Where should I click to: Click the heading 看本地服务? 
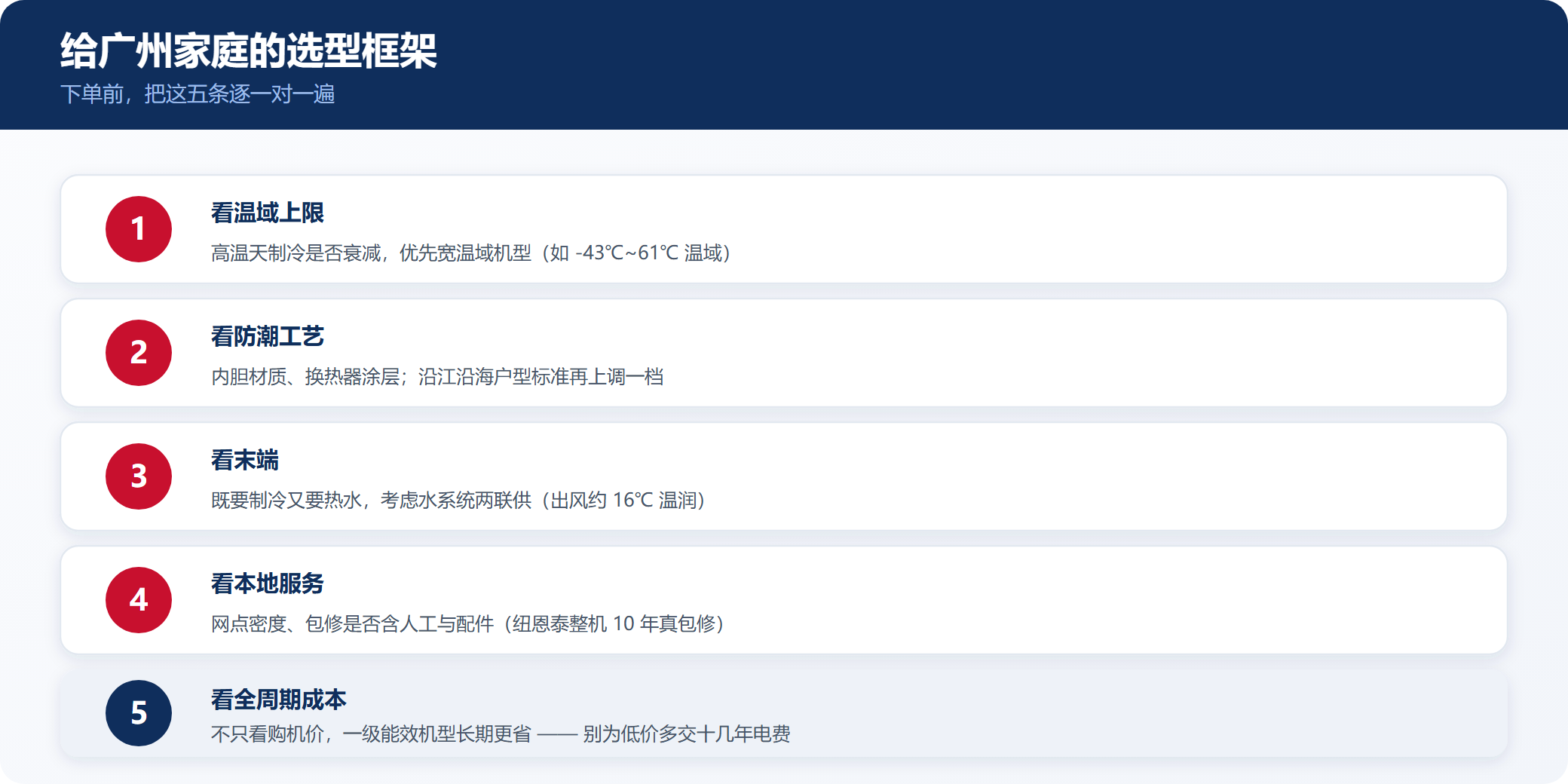[268, 583]
